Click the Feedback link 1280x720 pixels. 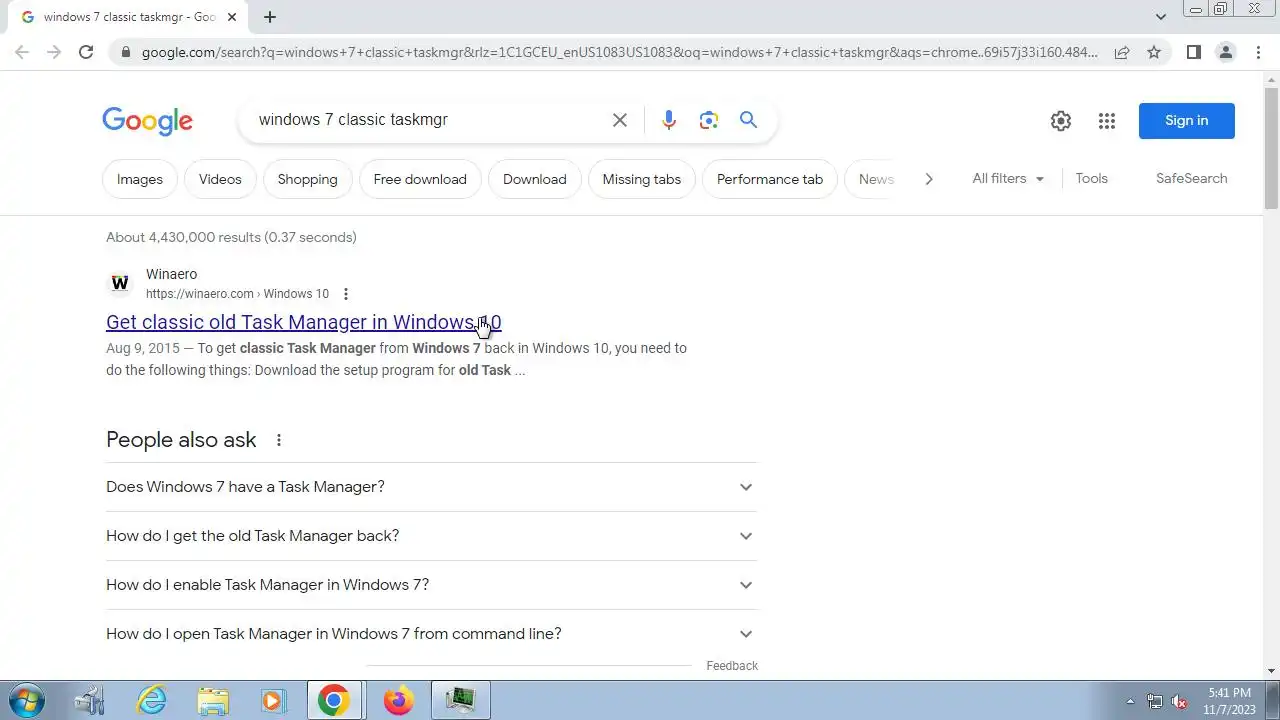tap(732, 666)
